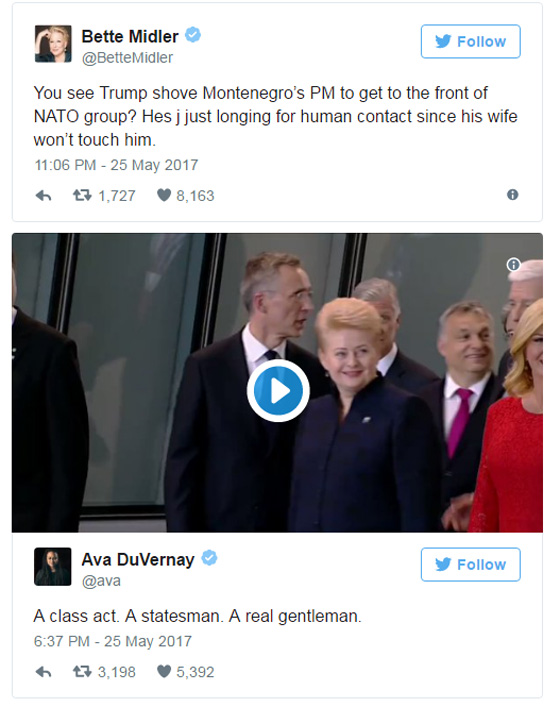Retweet Ava DuVernay's tweet
The height and width of the screenshot is (707, 560).
pyautogui.click(x=82, y=672)
